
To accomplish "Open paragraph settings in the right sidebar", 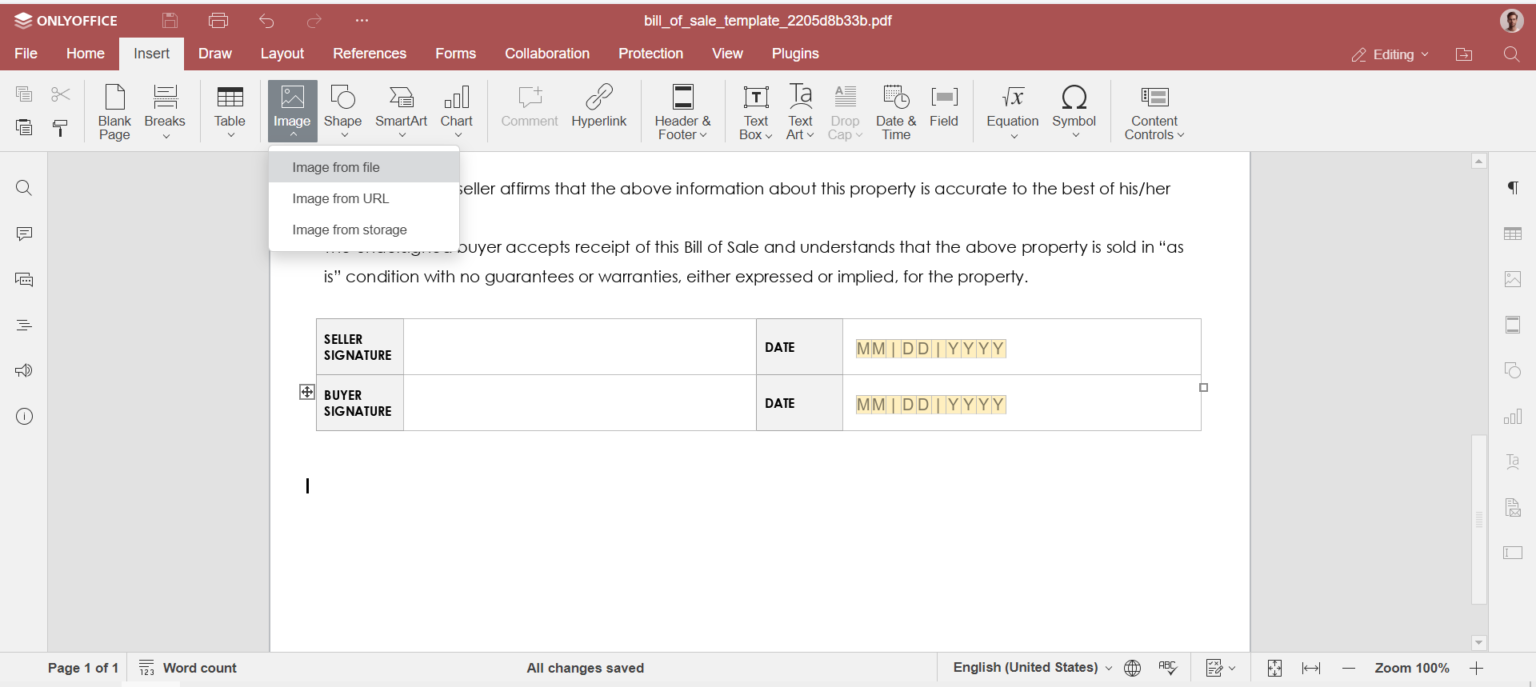I will [1512, 187].
